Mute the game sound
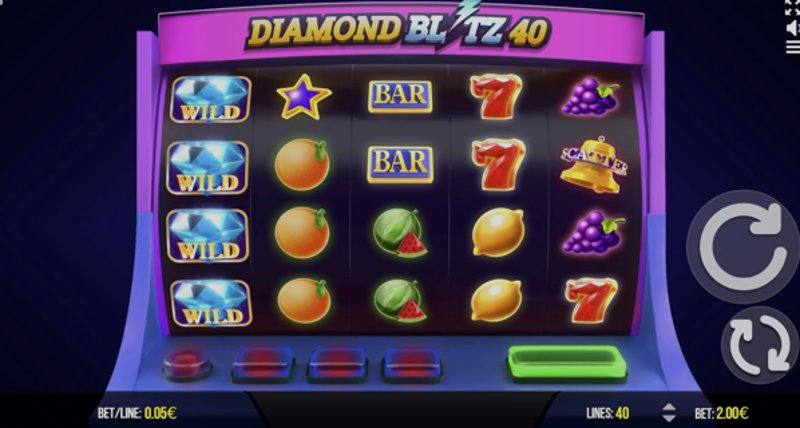The image size is (800, 428). point(793,28)
